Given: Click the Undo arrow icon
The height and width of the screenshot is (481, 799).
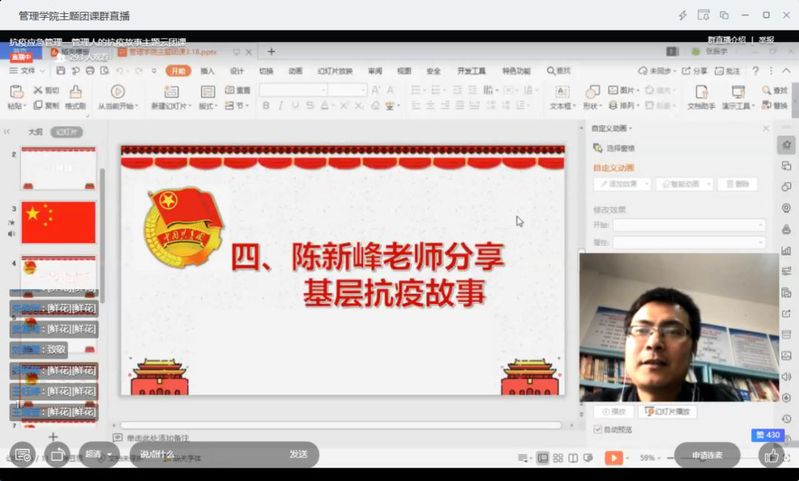Looking at the screenshot, I should 120,70.
